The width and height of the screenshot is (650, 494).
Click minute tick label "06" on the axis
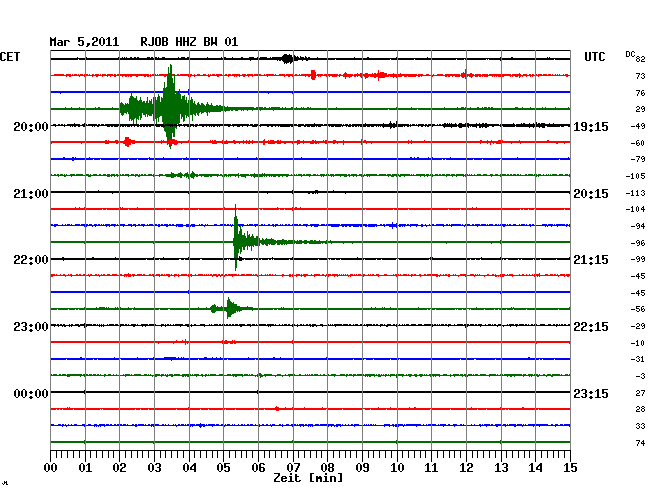pos(258,468)
